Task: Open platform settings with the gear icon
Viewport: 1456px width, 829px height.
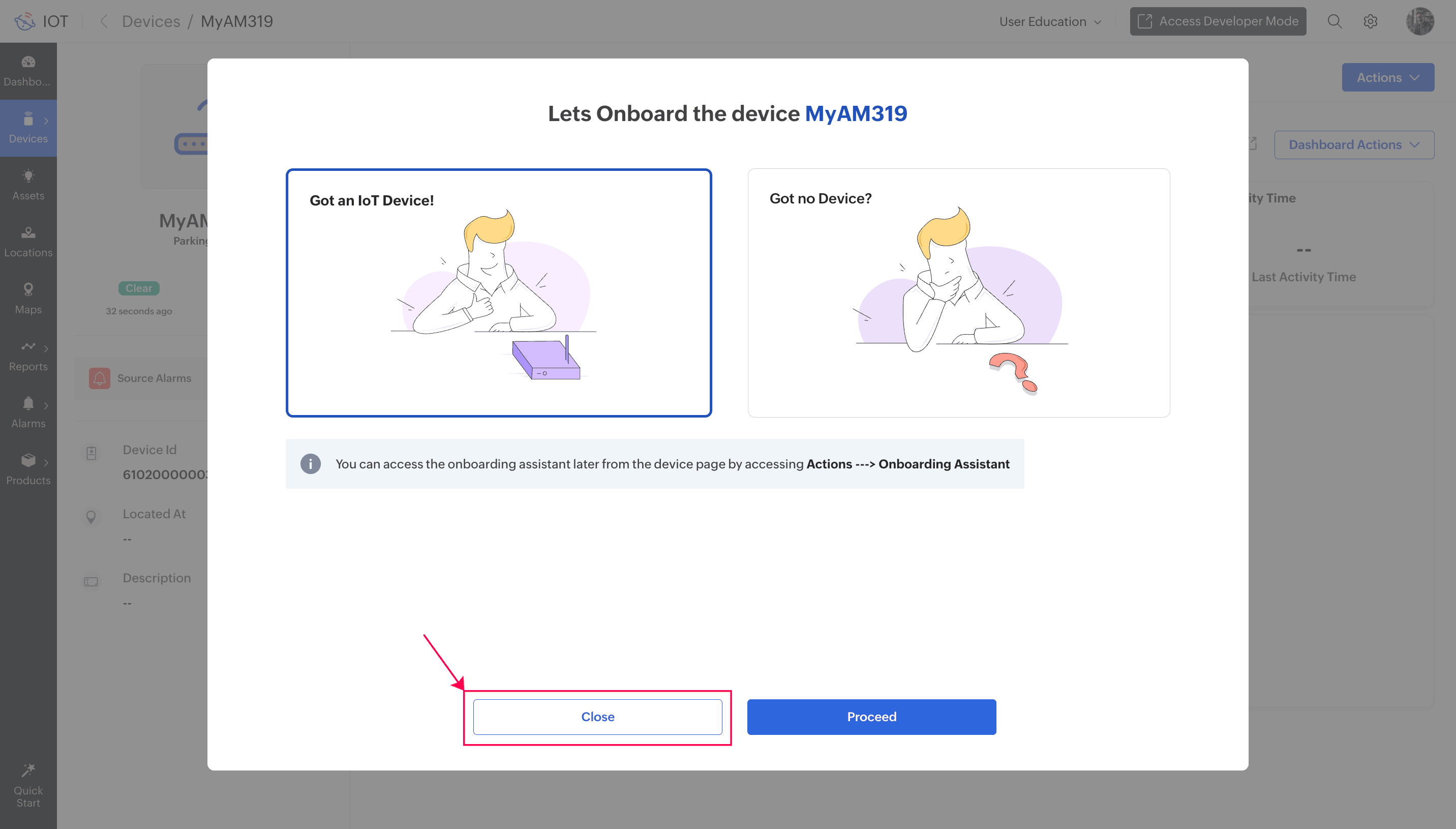Action: click(1371, 21)
